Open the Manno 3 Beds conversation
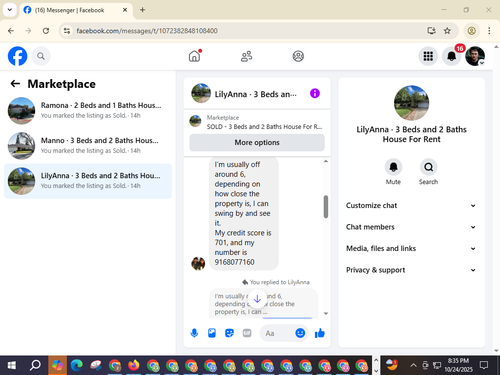The image size is (500, 375). (88, 146)
